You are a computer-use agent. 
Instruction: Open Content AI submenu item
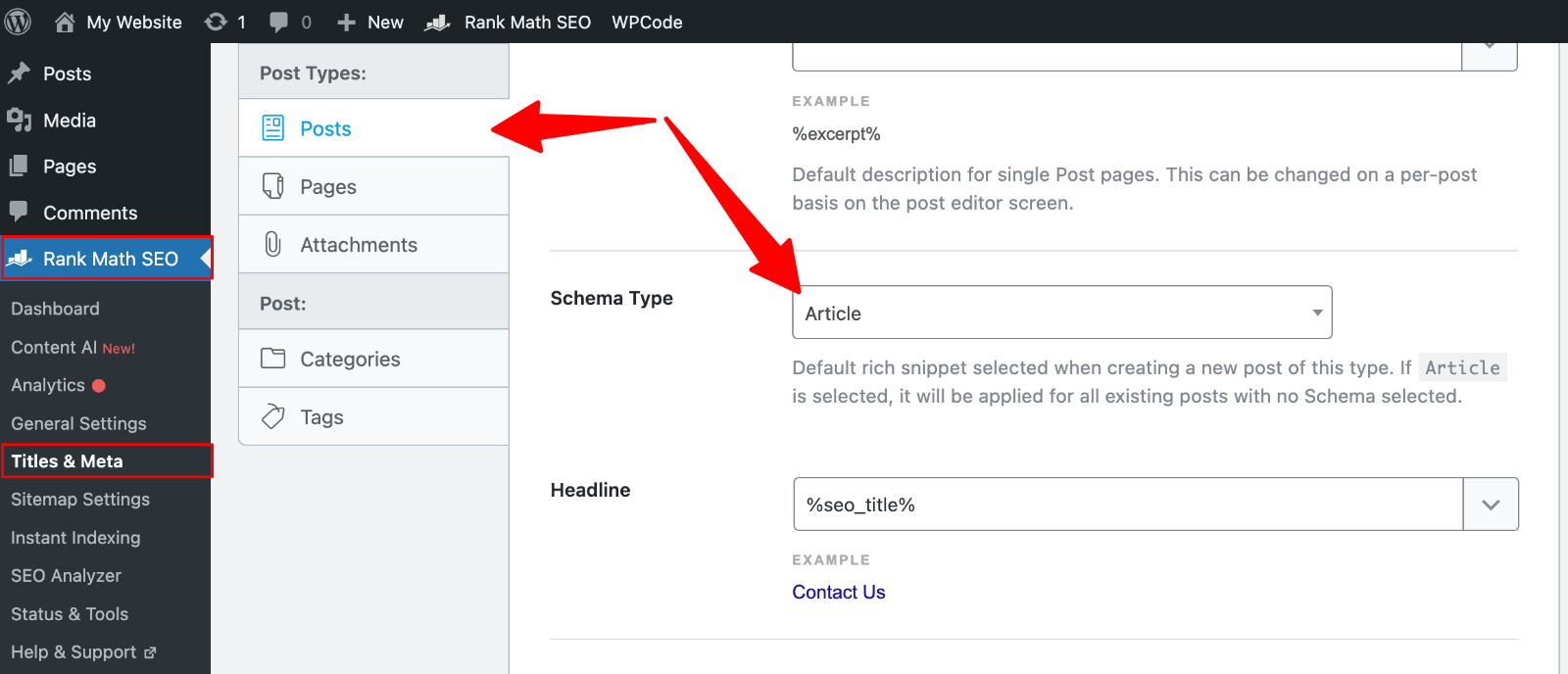(54, 348)
